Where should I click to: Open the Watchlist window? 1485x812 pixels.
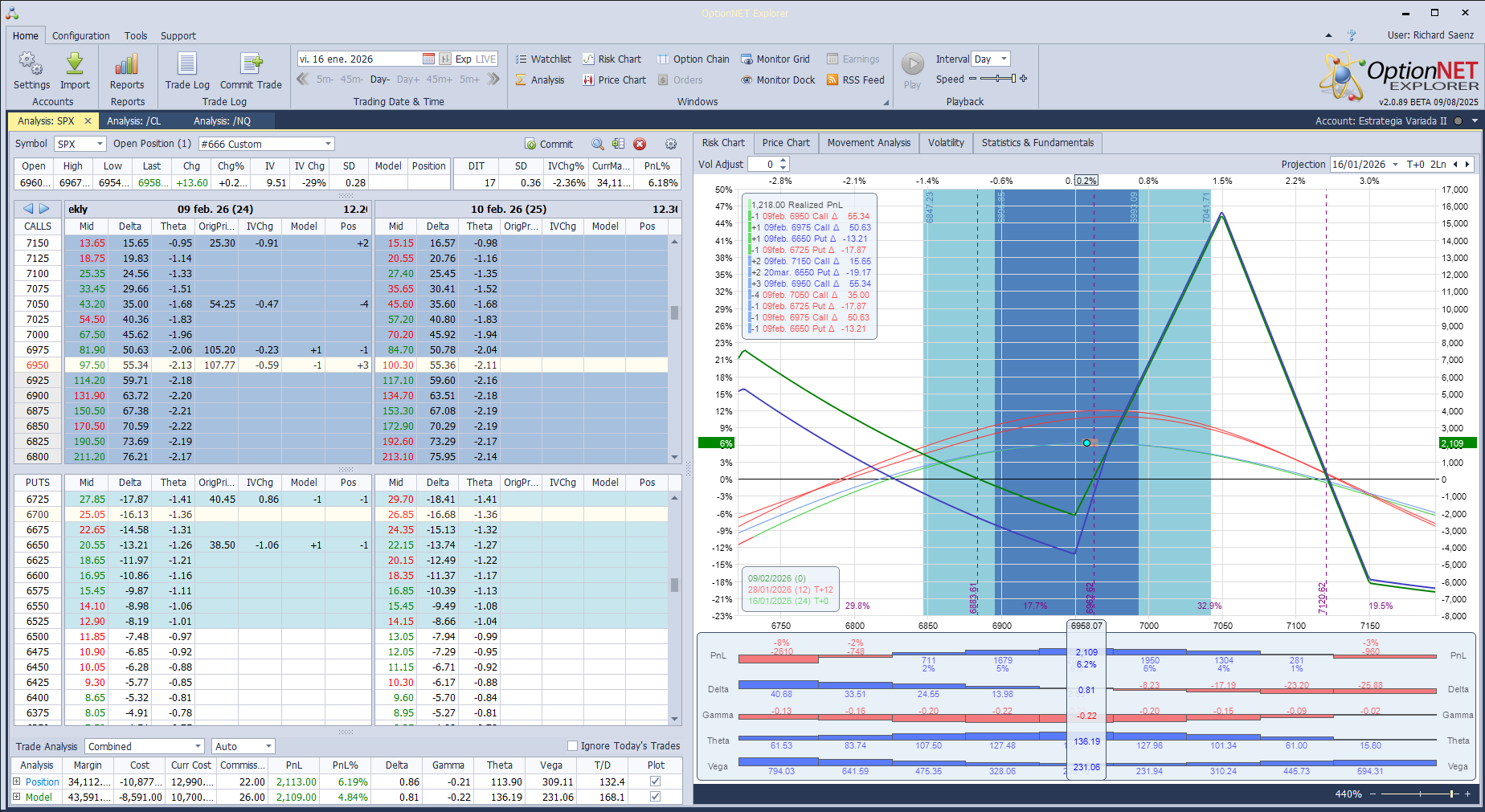[543, 59]
